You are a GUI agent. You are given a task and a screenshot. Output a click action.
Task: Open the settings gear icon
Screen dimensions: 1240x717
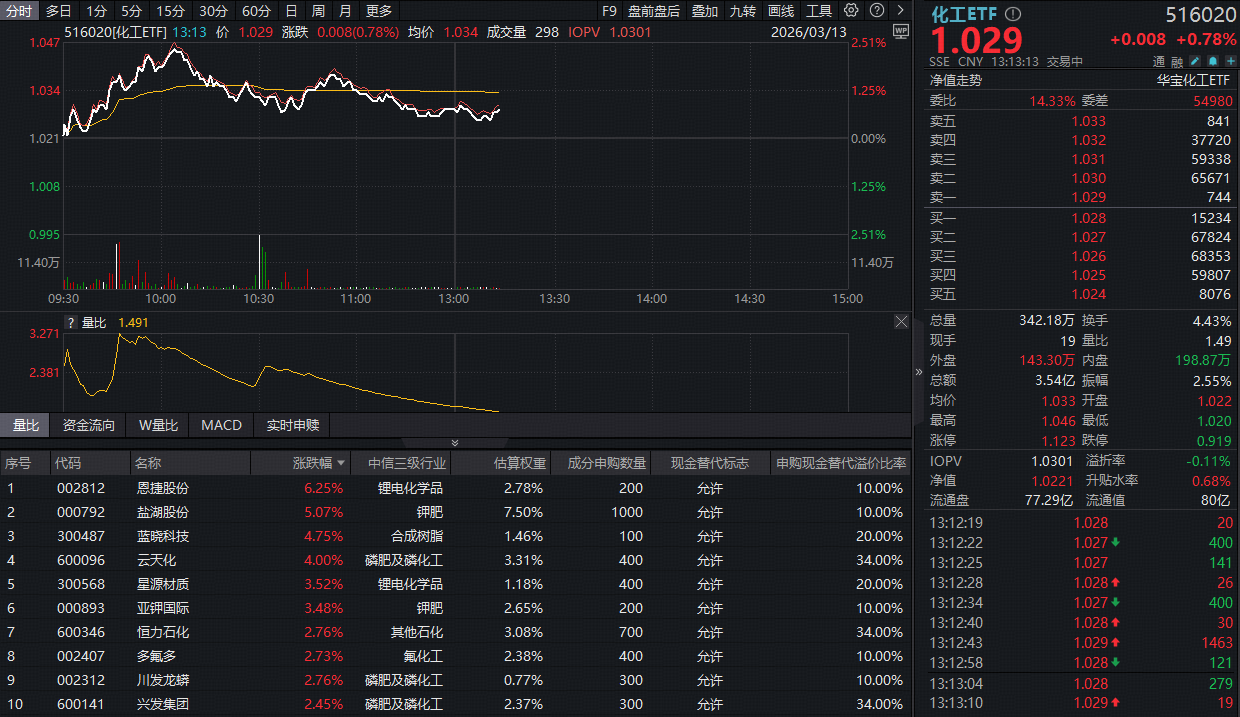[851, 9]
